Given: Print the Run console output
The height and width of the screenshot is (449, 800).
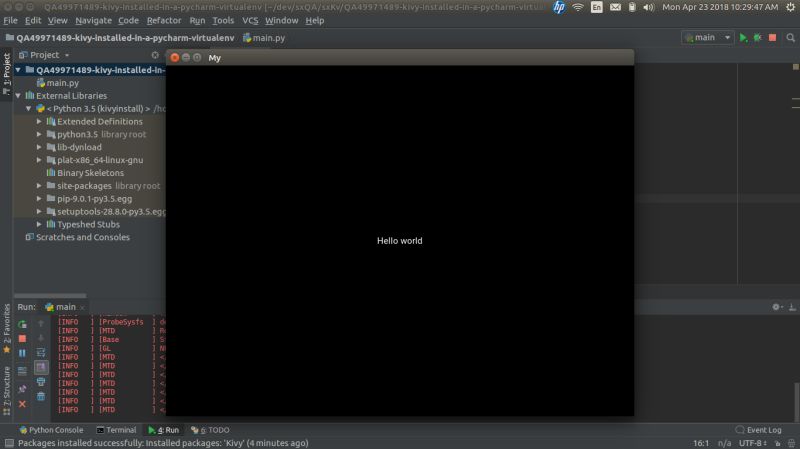Looking at the screenshot, I should [41, 382].
